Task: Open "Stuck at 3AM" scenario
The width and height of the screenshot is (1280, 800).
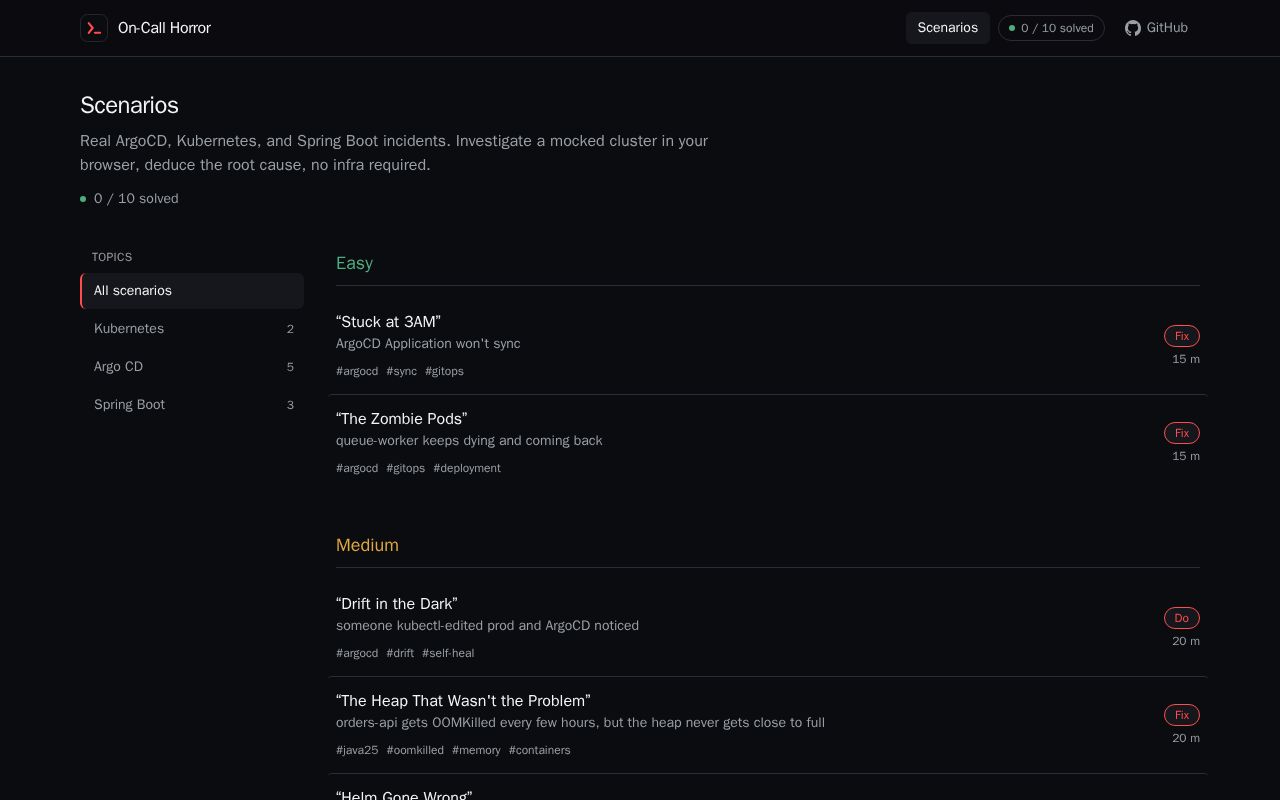Action: [x=768, y=346]
